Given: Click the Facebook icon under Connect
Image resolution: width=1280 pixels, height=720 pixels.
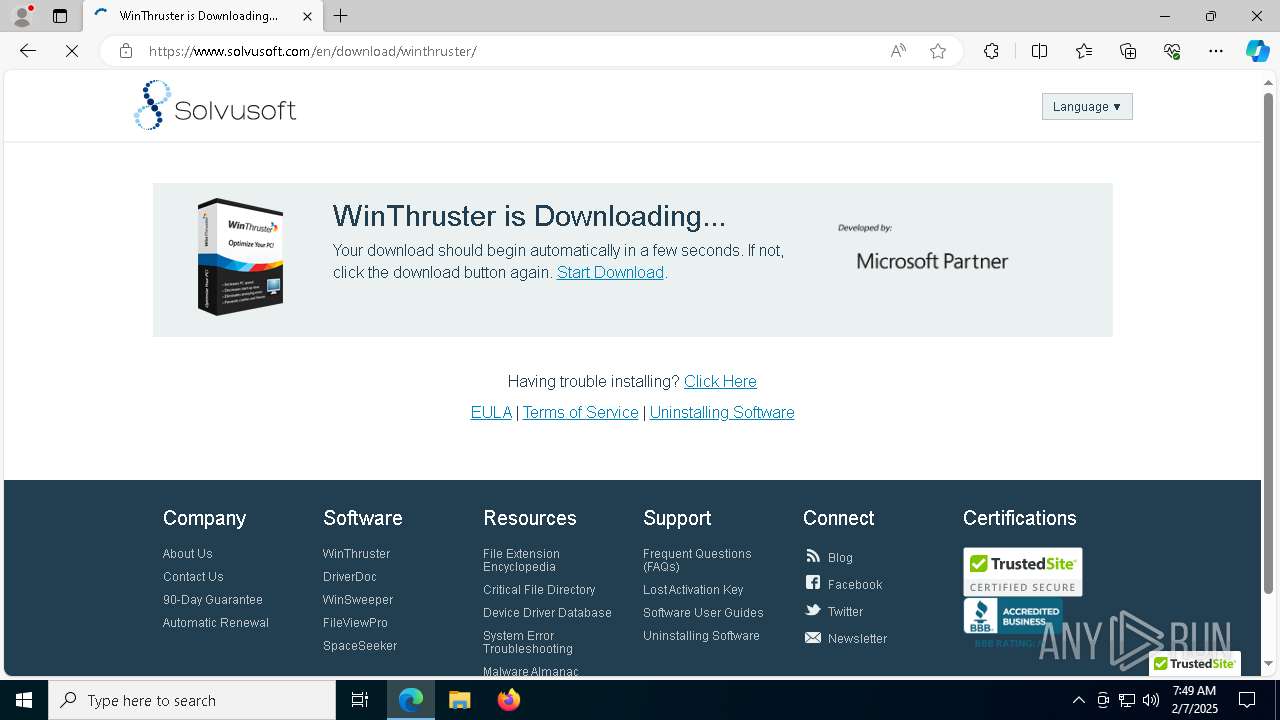Looking at the screenshot, I should 813,583.
